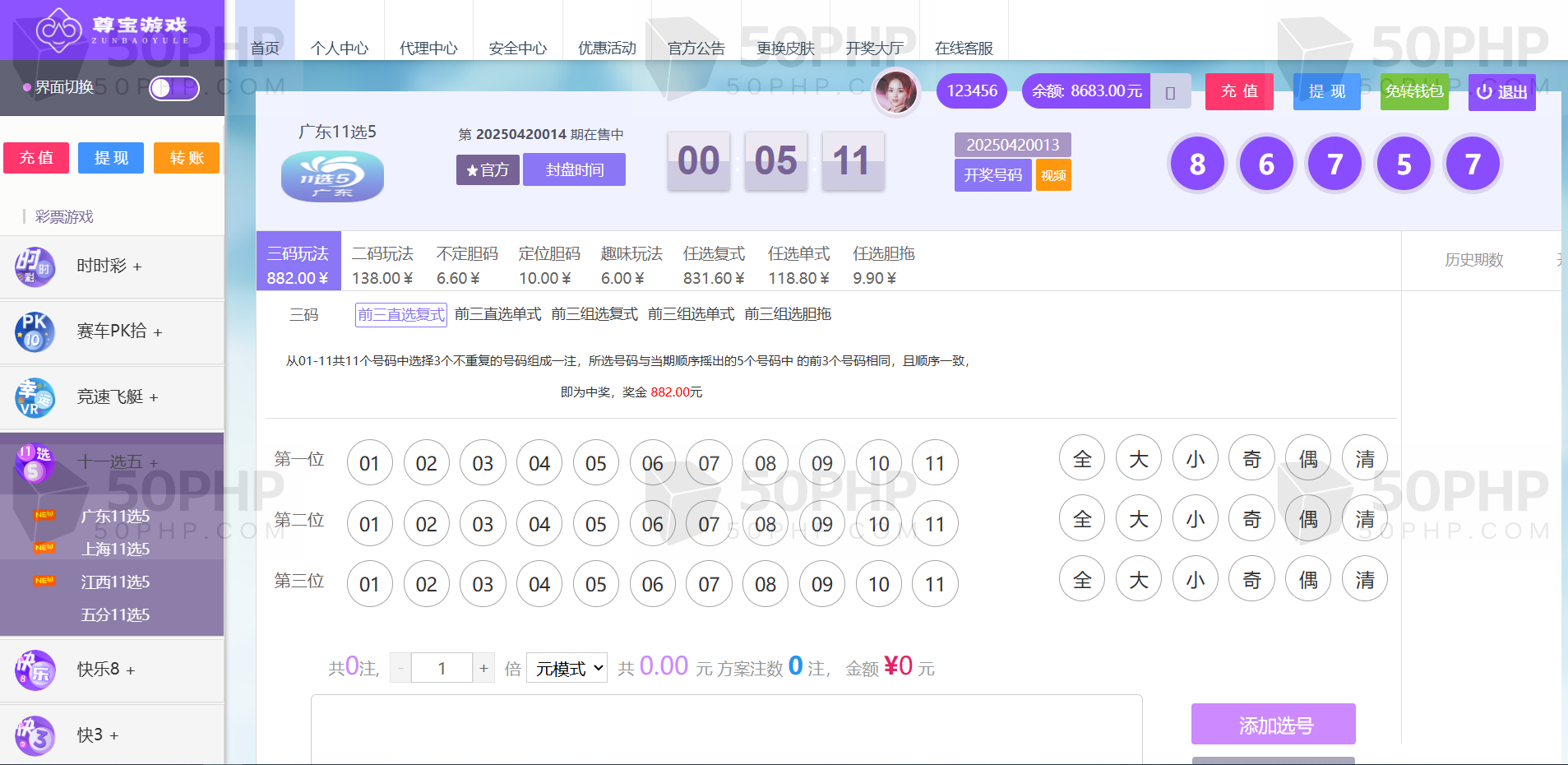1568x765 pixels.
Task: Open the user avatar profile picture
Action: (895, 91)
